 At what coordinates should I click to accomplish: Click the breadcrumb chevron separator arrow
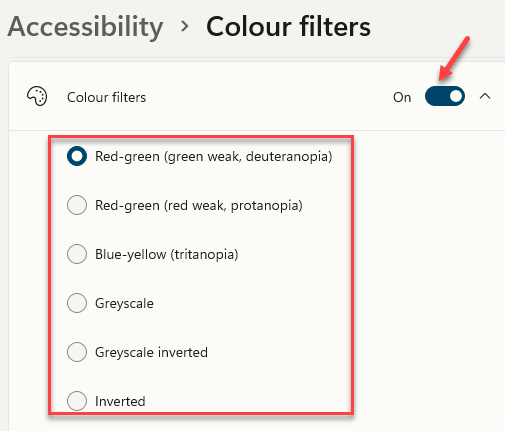coord(184,27)
